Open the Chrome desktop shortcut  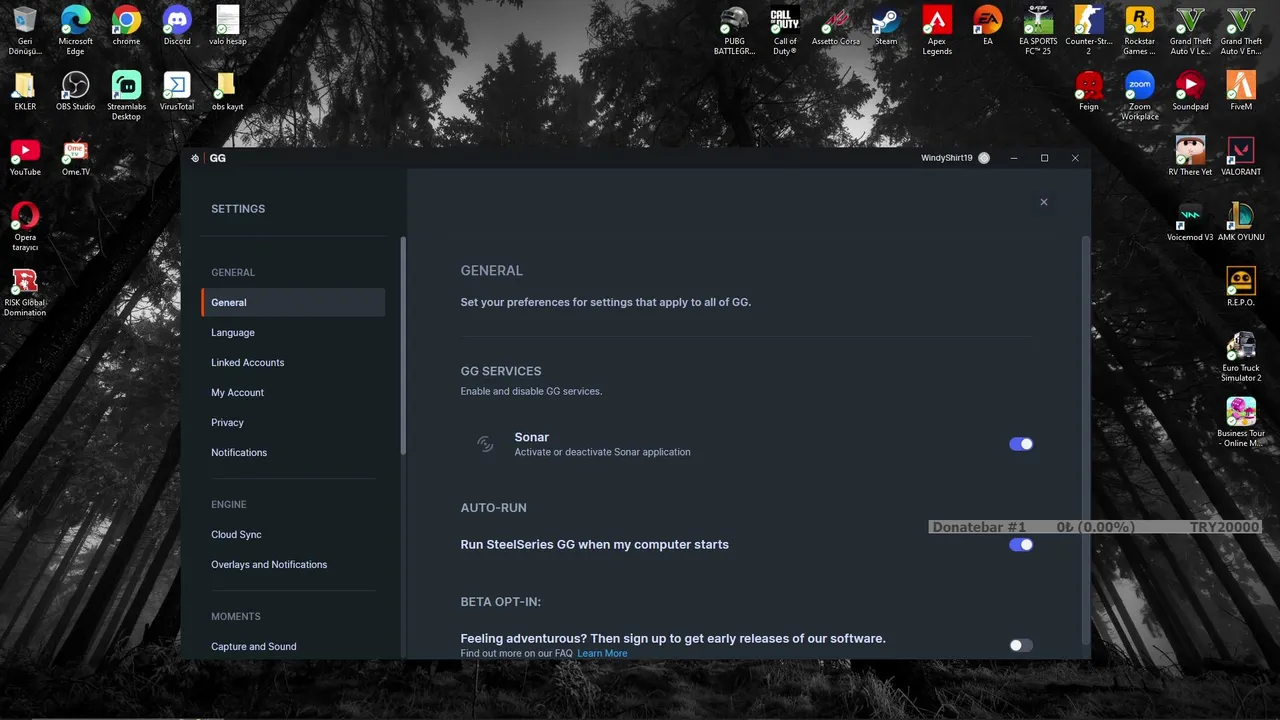[x=126, y=20]
